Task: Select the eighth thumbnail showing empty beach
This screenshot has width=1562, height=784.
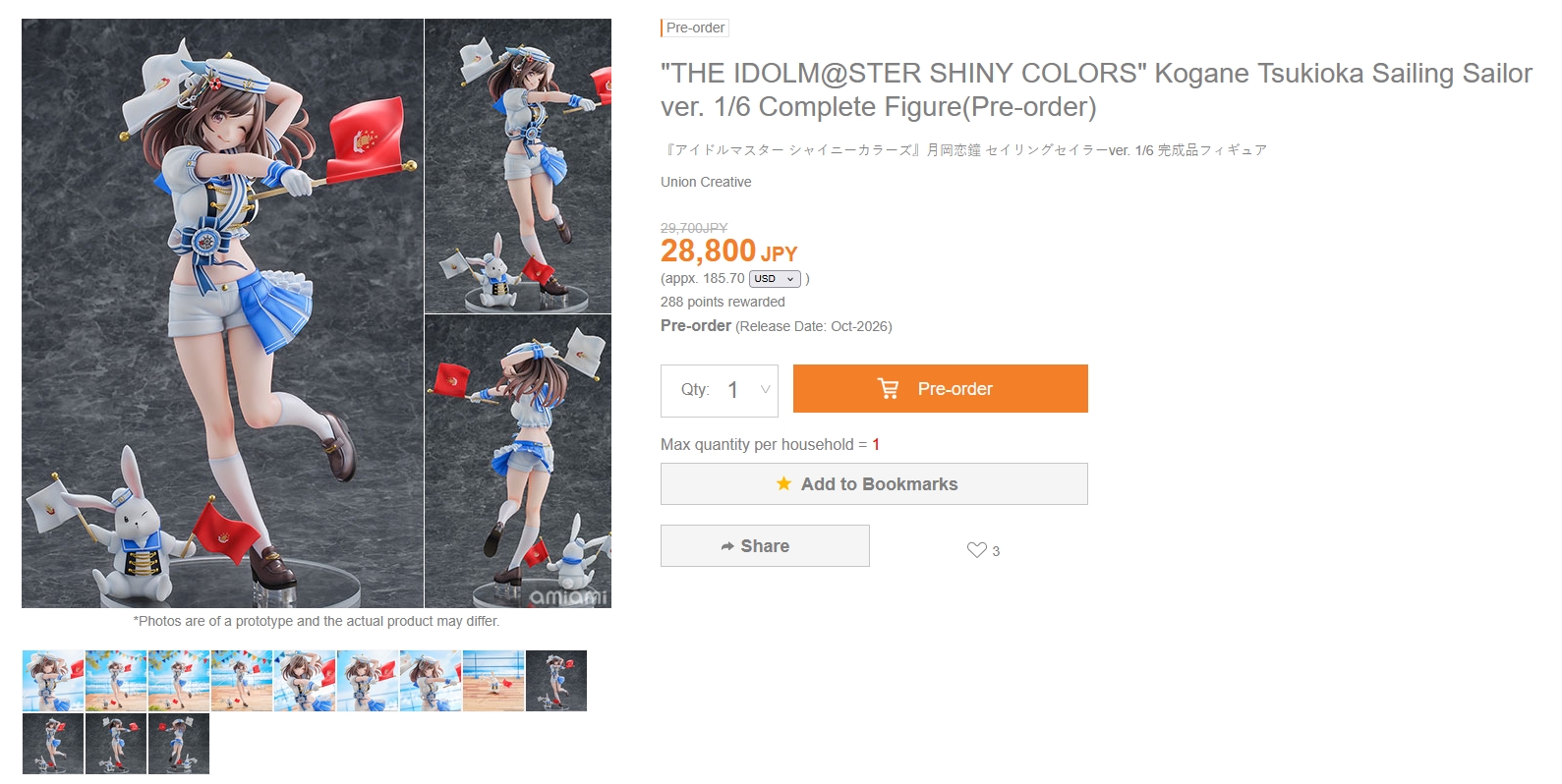Action: click(x=493, y=681)
